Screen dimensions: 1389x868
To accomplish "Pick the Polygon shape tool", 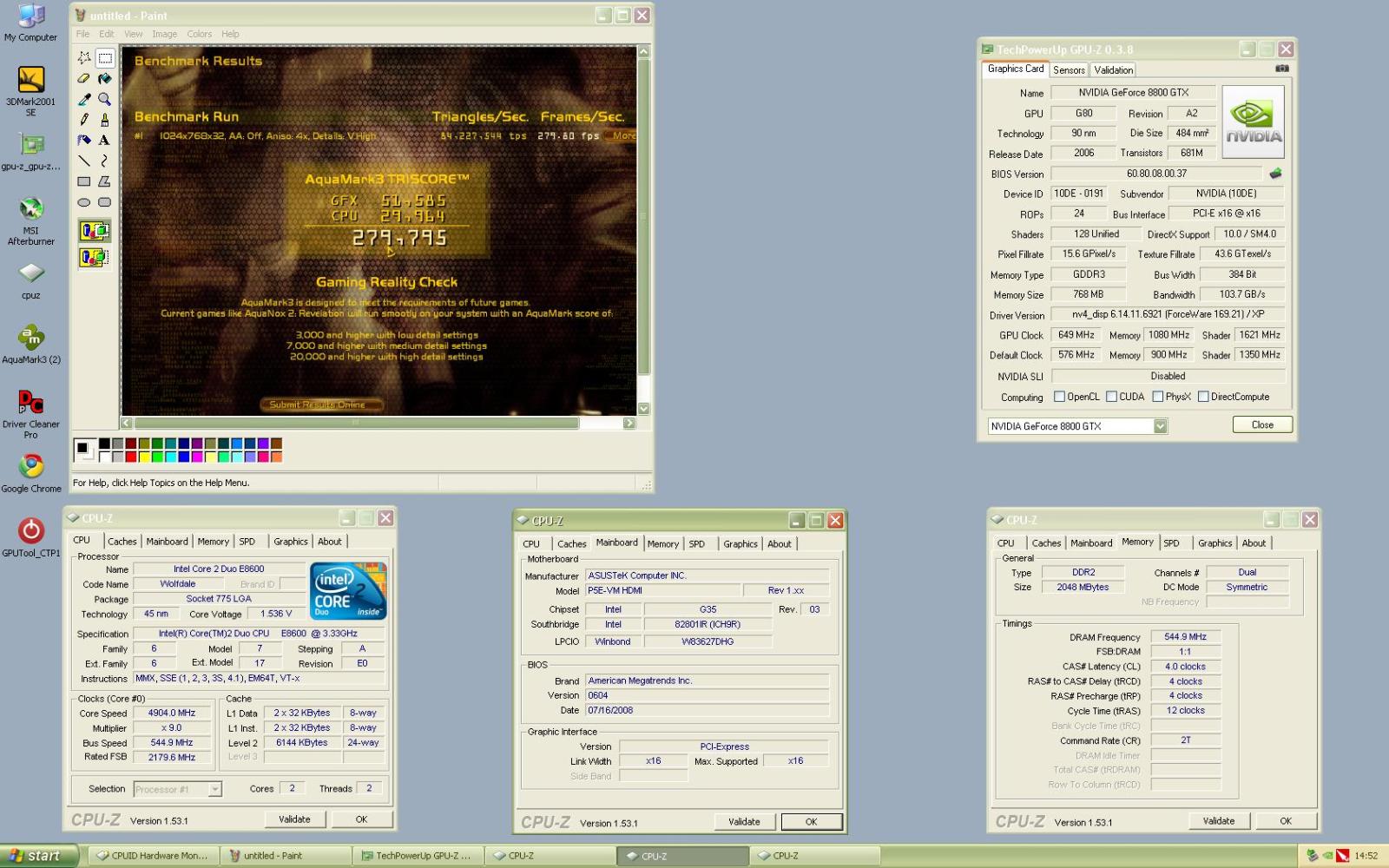I will pyautogui.click(x=105, y=181).
